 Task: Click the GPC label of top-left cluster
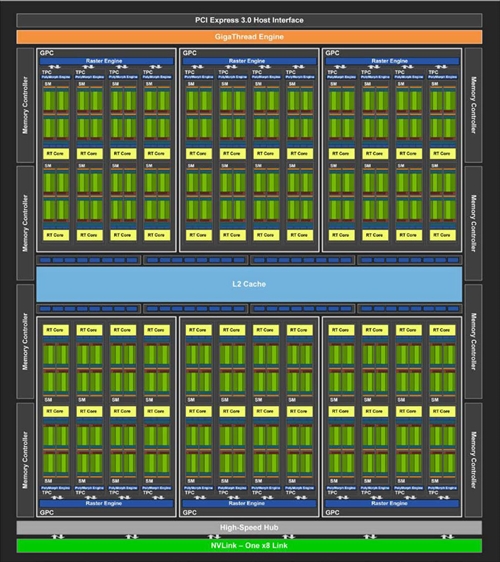tap(47, 53)
